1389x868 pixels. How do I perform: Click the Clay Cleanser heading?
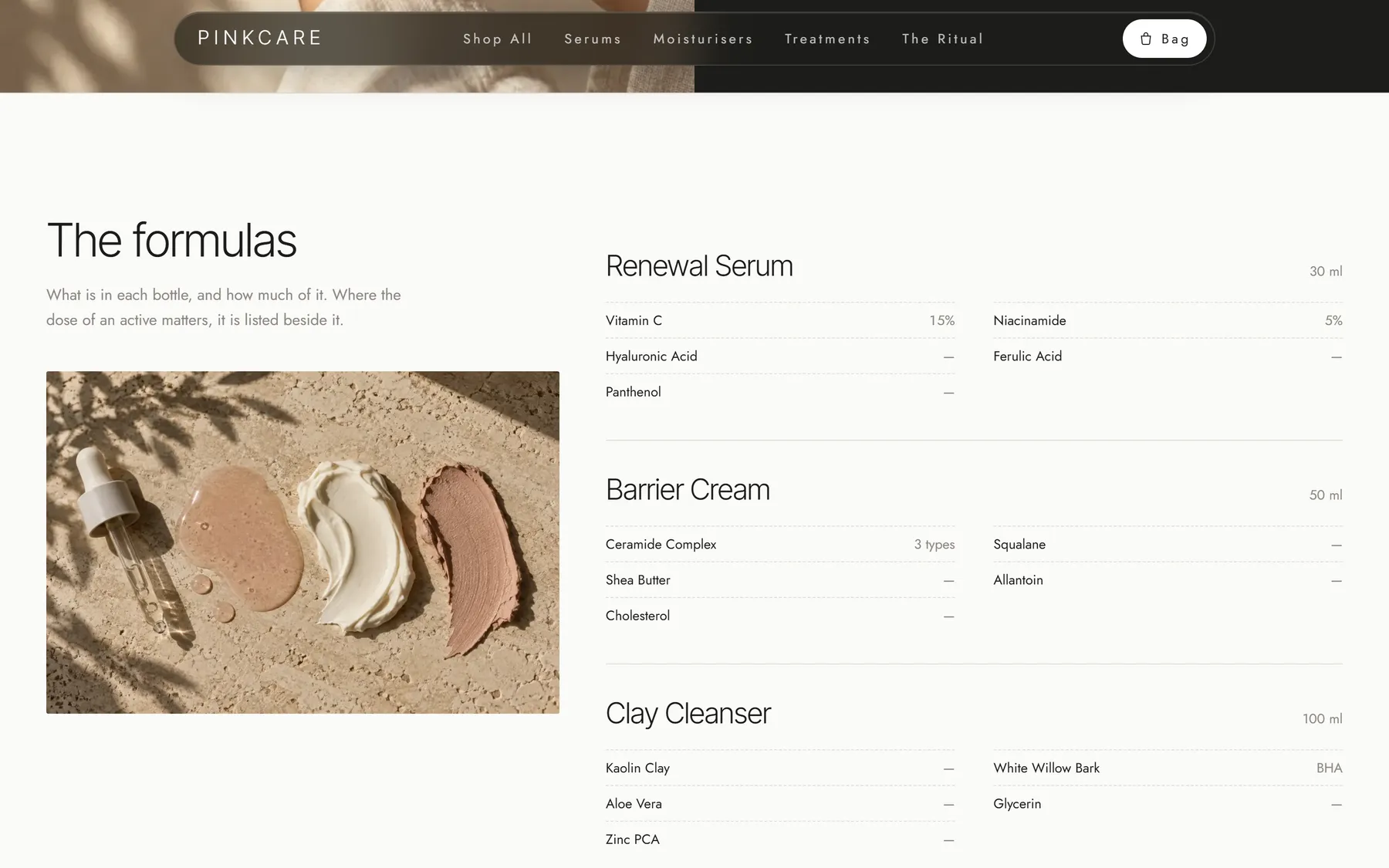688,714
